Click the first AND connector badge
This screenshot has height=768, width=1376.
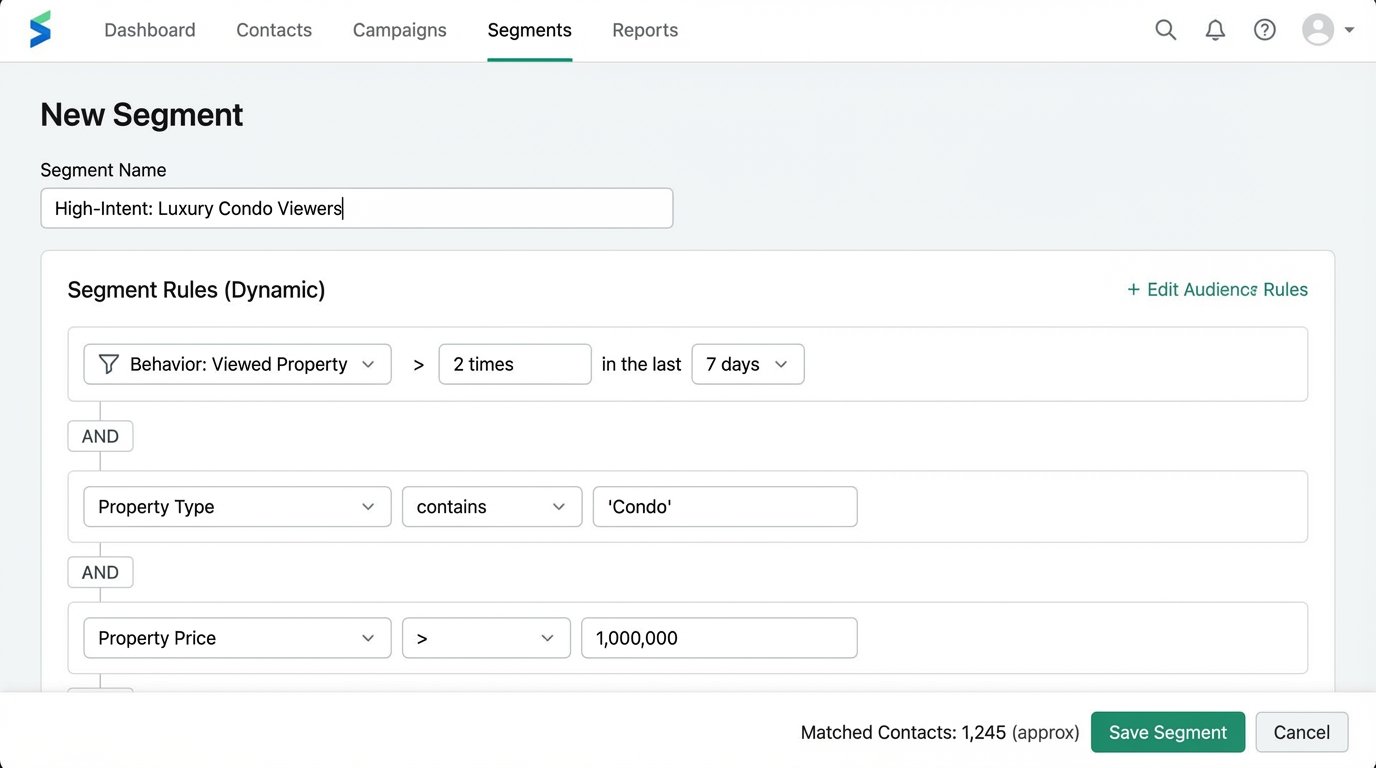100,436
